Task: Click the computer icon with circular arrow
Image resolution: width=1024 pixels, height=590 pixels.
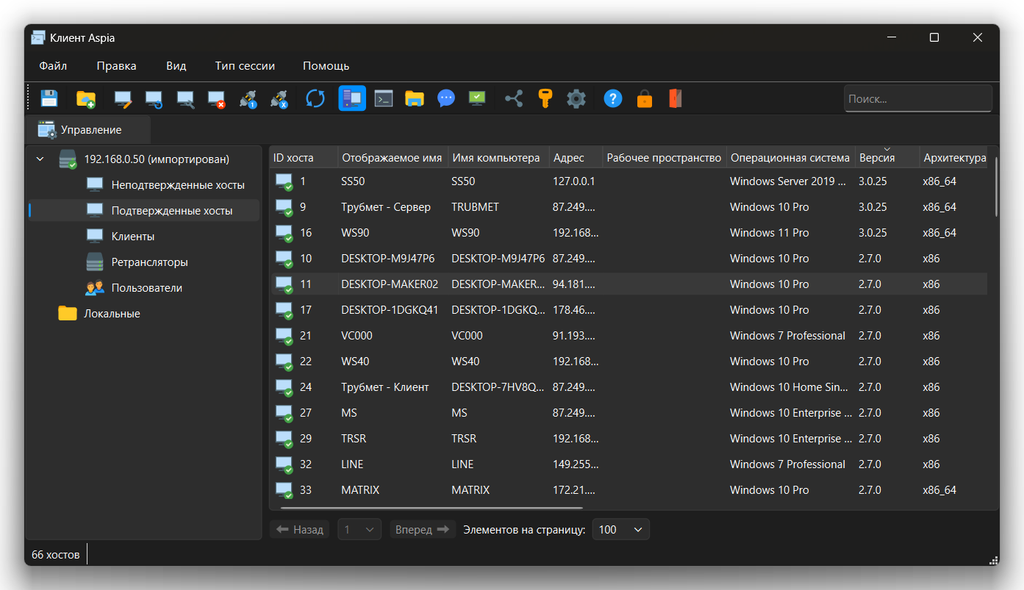Action: click(154, 99)
